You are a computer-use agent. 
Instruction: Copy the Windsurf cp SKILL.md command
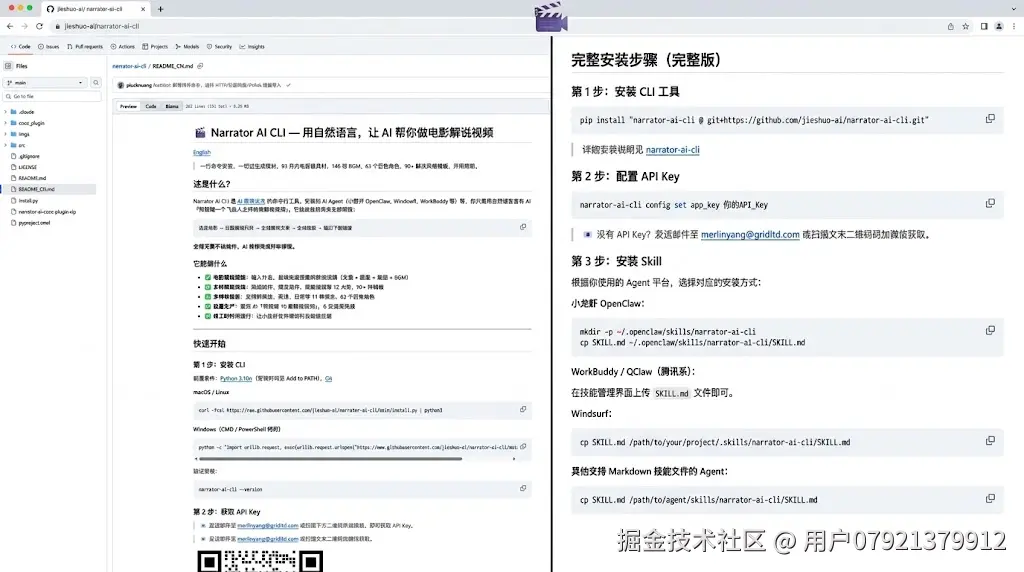(x=990, y=441)
